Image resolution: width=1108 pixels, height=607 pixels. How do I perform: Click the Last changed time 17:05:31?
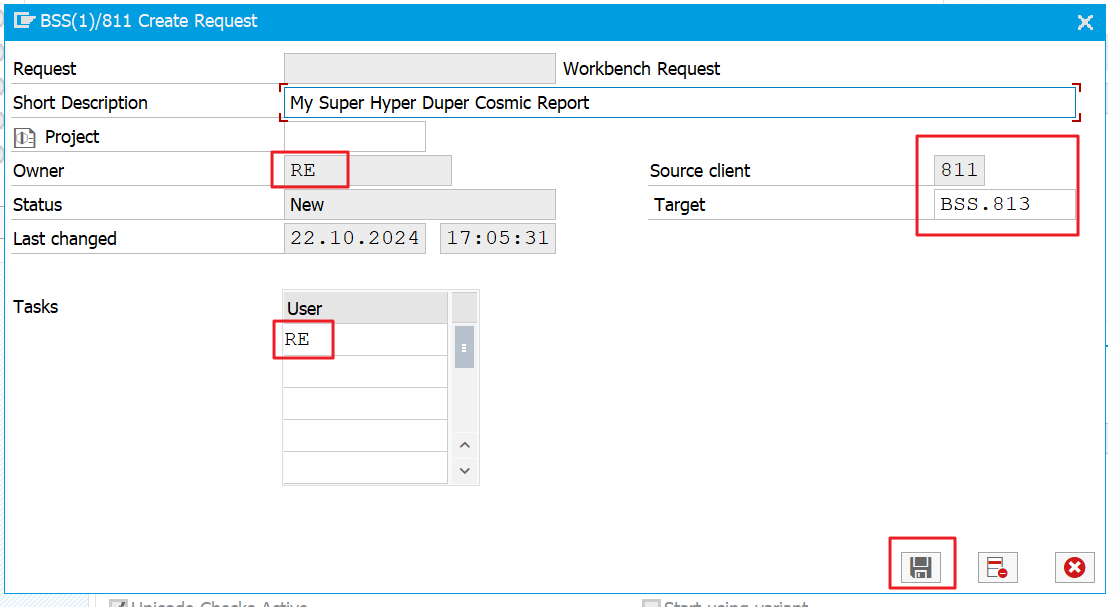(497, 239)
